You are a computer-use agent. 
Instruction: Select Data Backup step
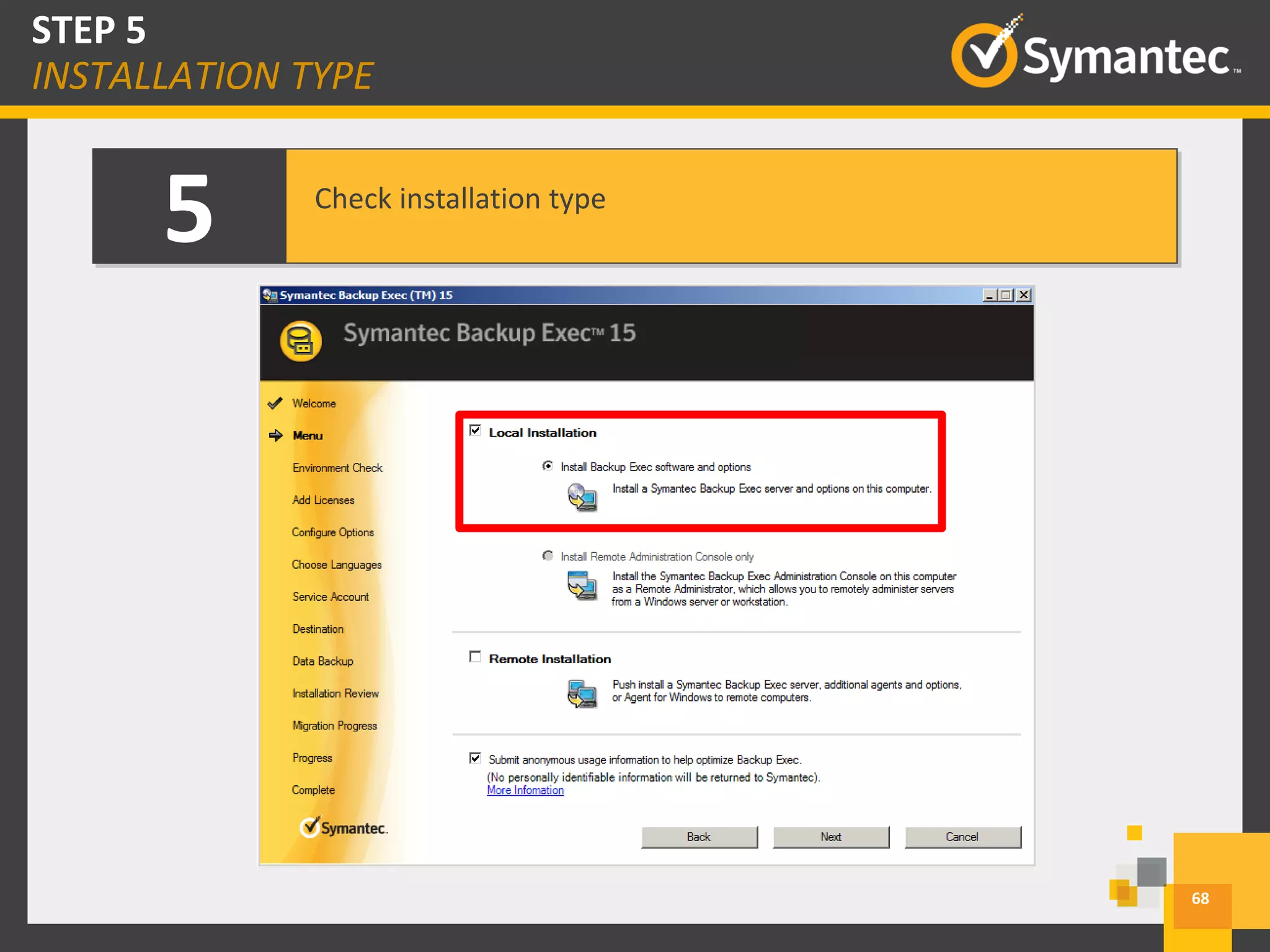click(322, 661)
